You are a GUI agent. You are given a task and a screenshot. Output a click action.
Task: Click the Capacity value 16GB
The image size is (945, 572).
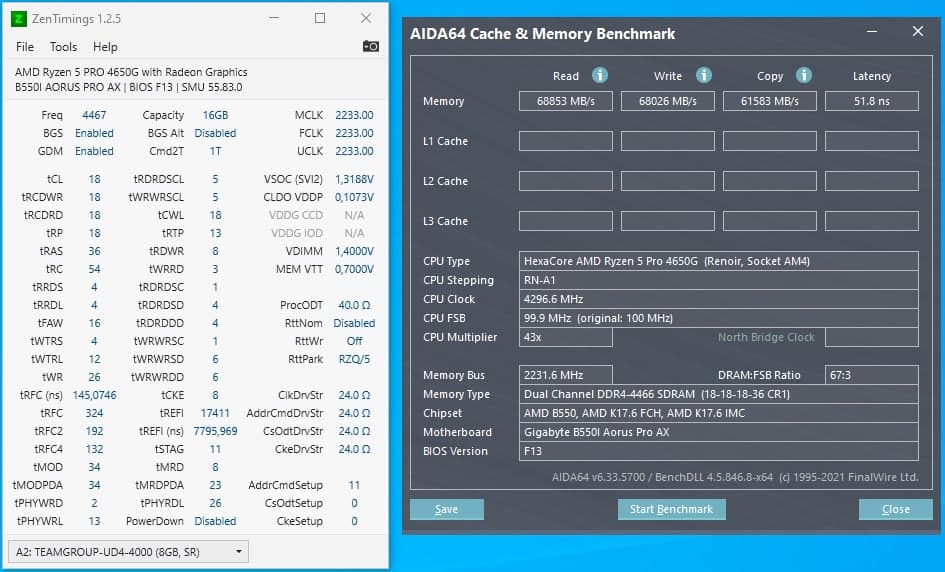215,115
